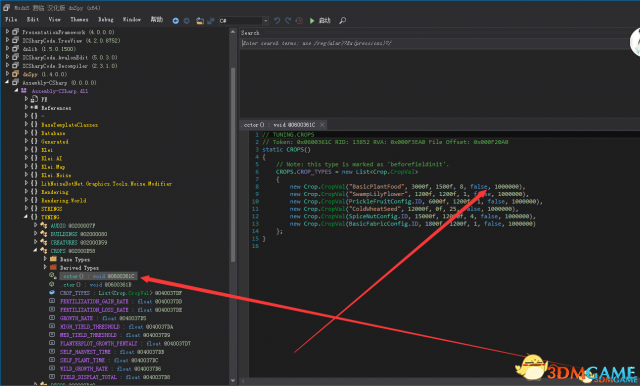Open the 帮助 help menu
This screenshot has height=386, width=640.
pos(157,20)
